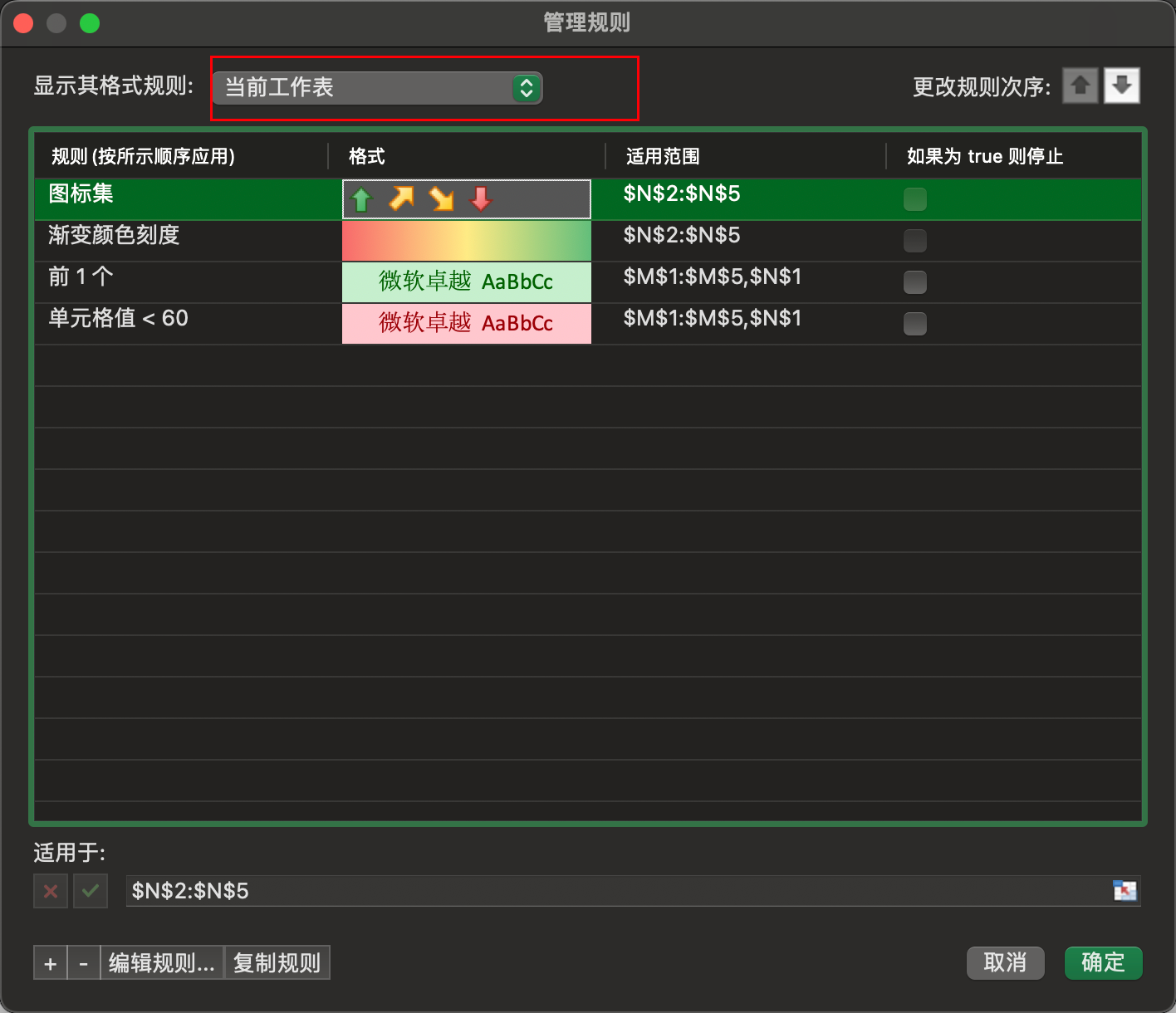Check stop-if-true for the 单元格值 < 60 rule
Image resolution: width=1176 pixels, height=1013 pixels.
click(x=914, y=323)
